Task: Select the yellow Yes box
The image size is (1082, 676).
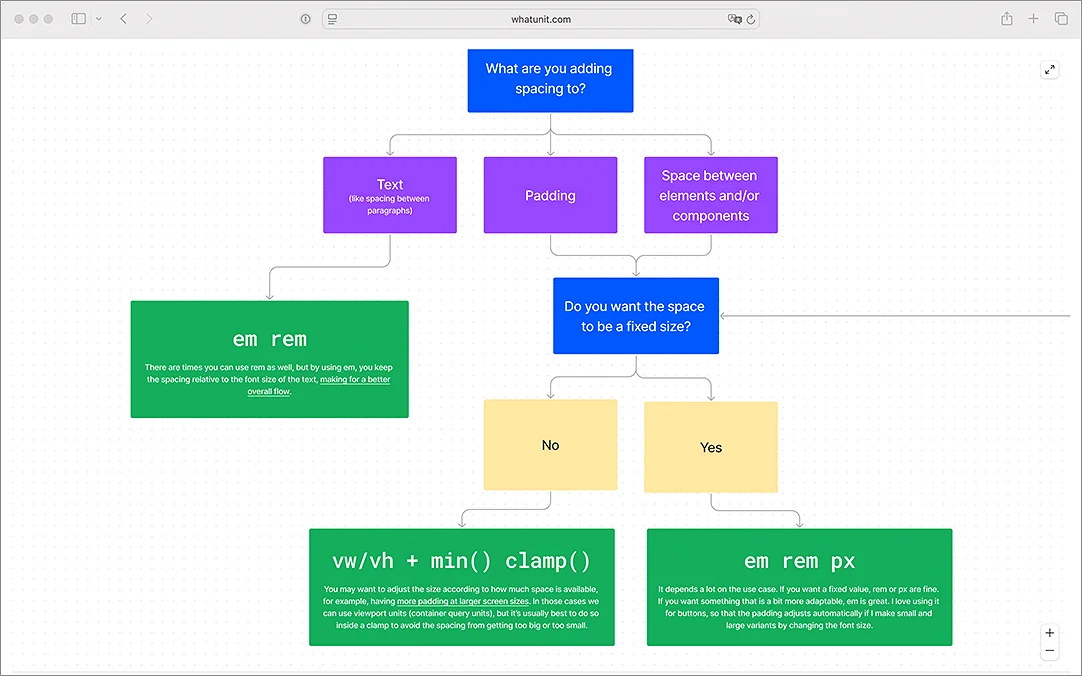Action: pyautogui.click(x=711, y=447)
